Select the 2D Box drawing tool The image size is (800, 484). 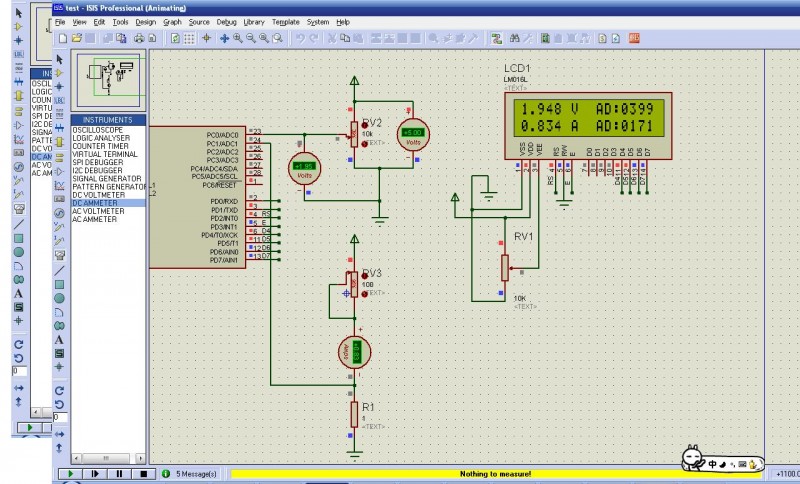[x=60, y=285]
